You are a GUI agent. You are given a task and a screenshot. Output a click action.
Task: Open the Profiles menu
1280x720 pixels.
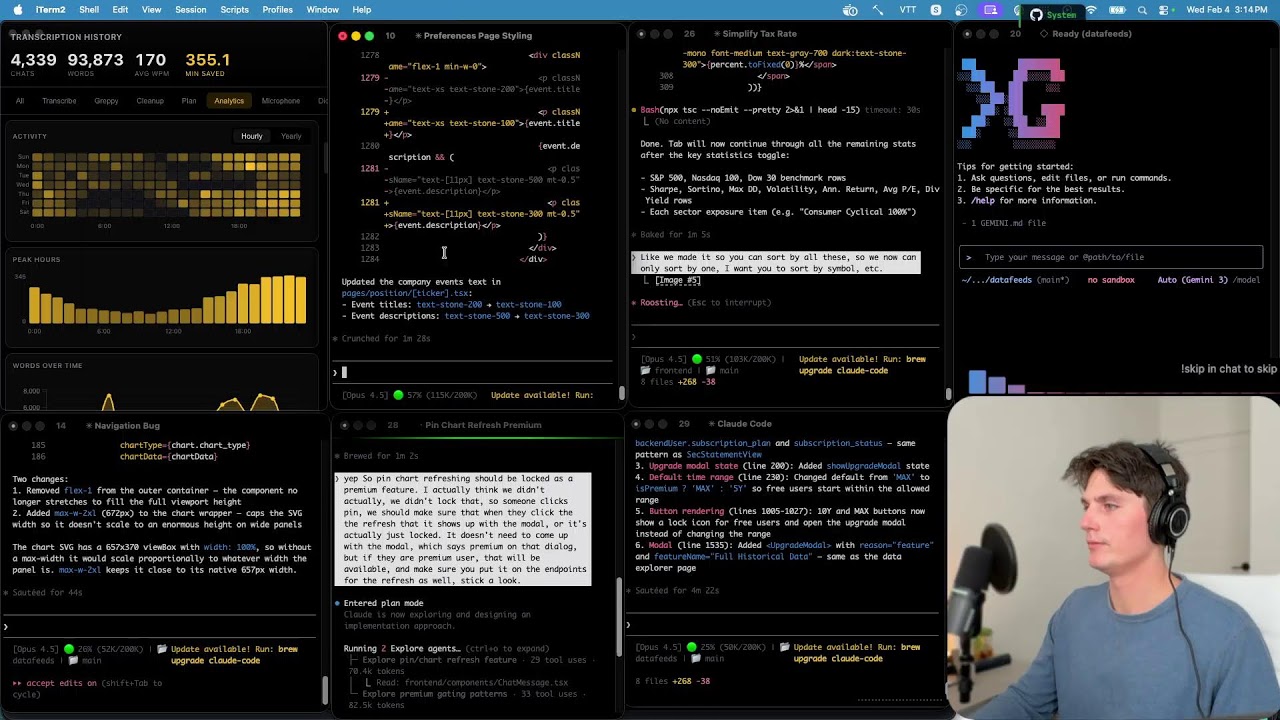coord(277,10)
